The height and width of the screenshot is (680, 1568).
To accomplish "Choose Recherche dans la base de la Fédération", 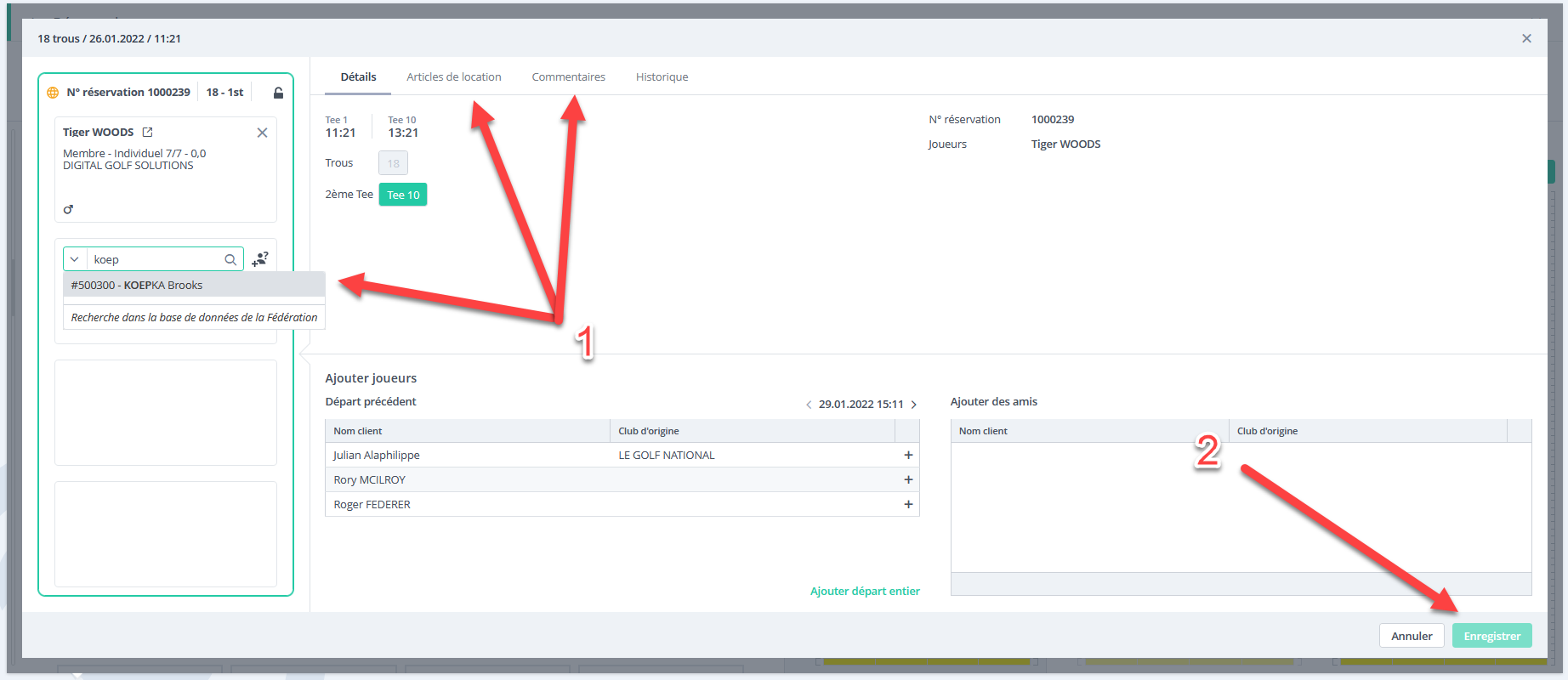I will pos(194,317).
